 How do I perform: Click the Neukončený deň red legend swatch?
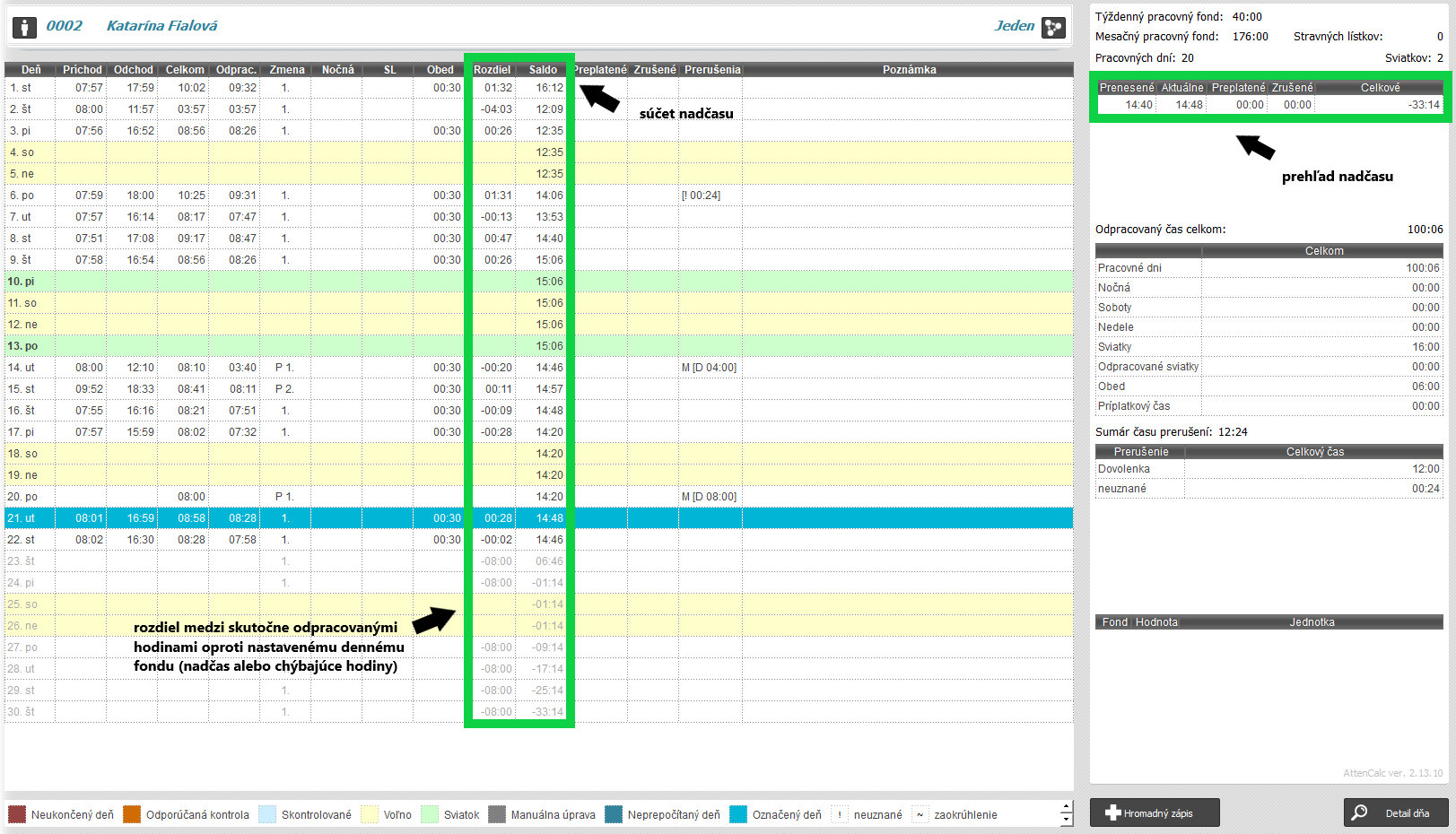coord(17,814)
